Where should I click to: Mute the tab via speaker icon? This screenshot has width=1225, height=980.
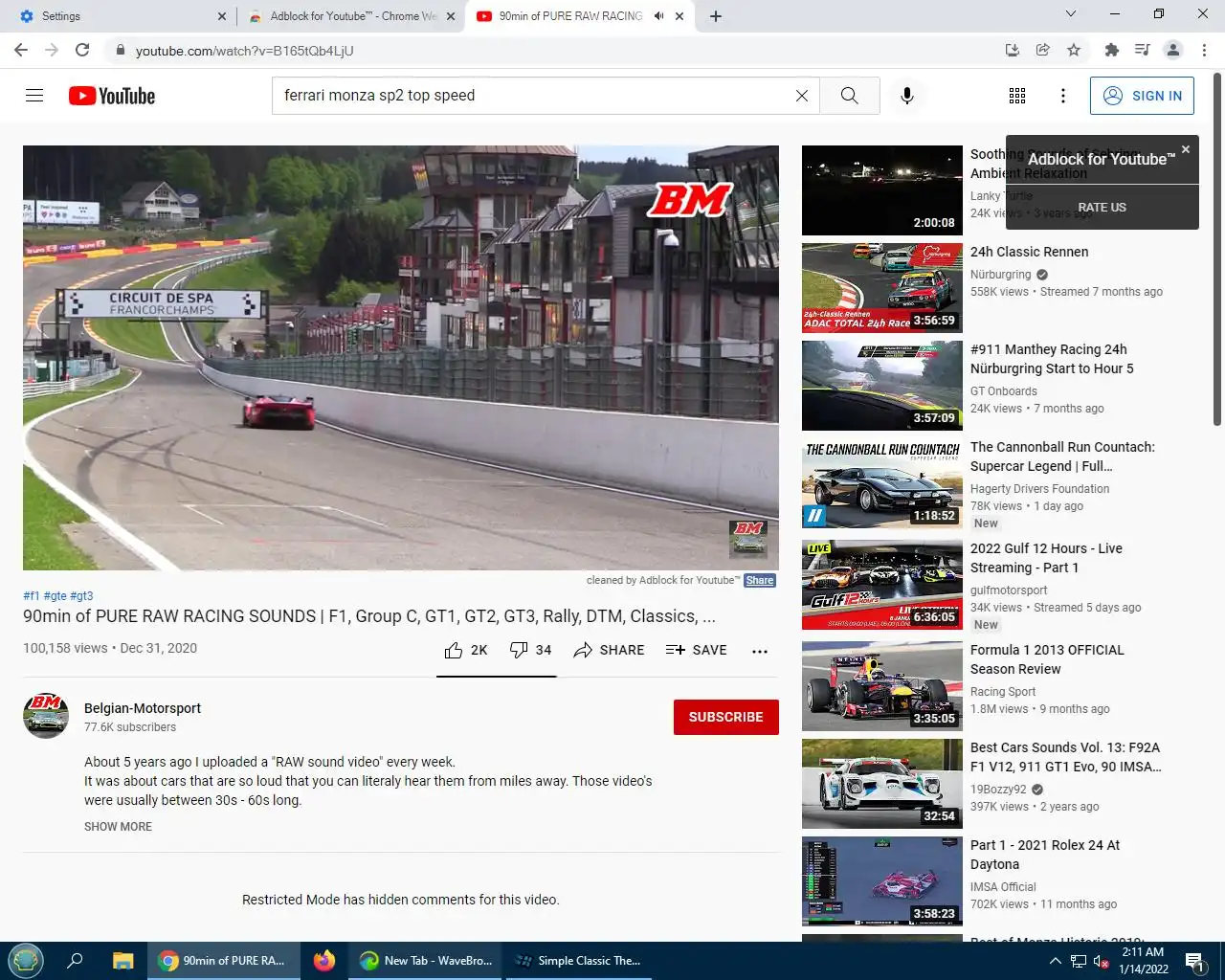[x=658, y=16]
